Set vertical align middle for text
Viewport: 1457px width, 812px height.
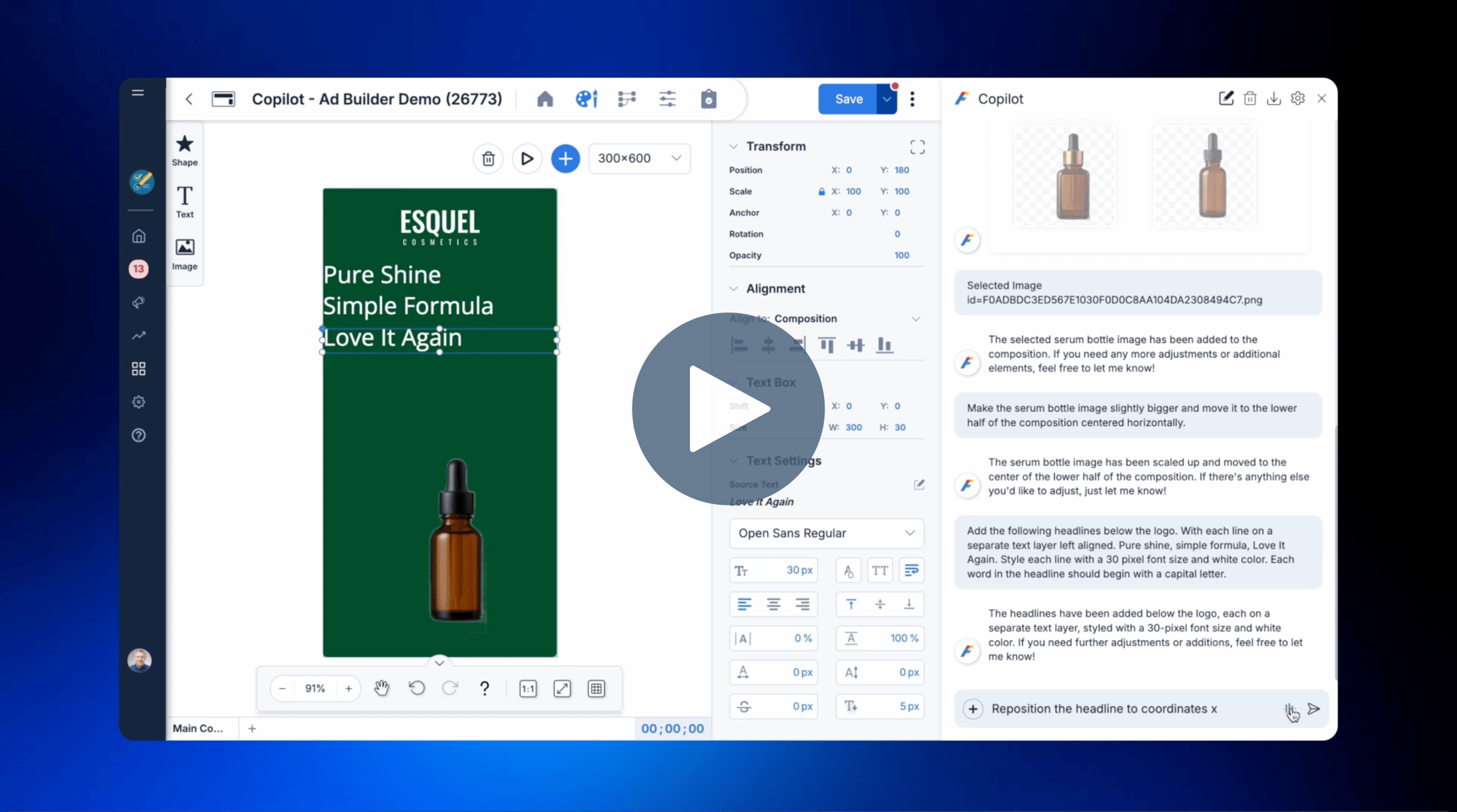pyautogui.click(x=880, y=604)
